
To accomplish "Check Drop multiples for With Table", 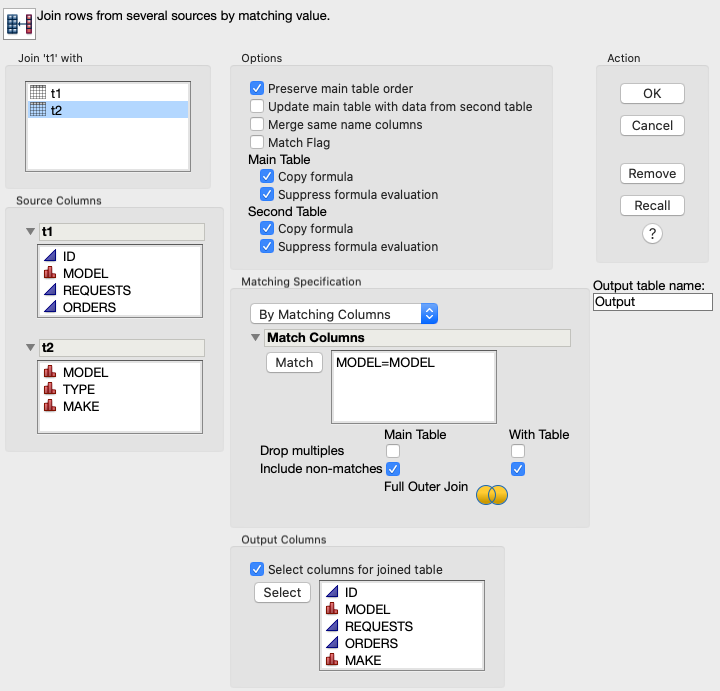I will 518,450.
